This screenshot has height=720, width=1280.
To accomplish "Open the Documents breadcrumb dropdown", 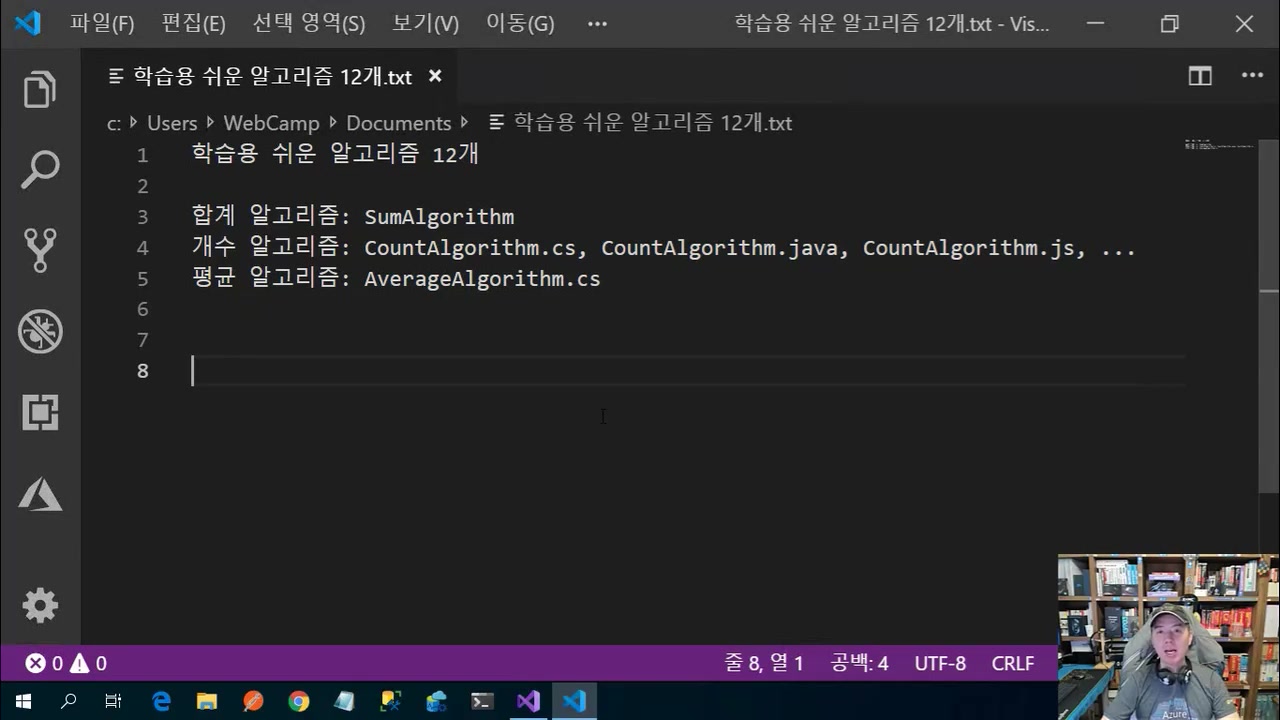I will click(399, 123).
